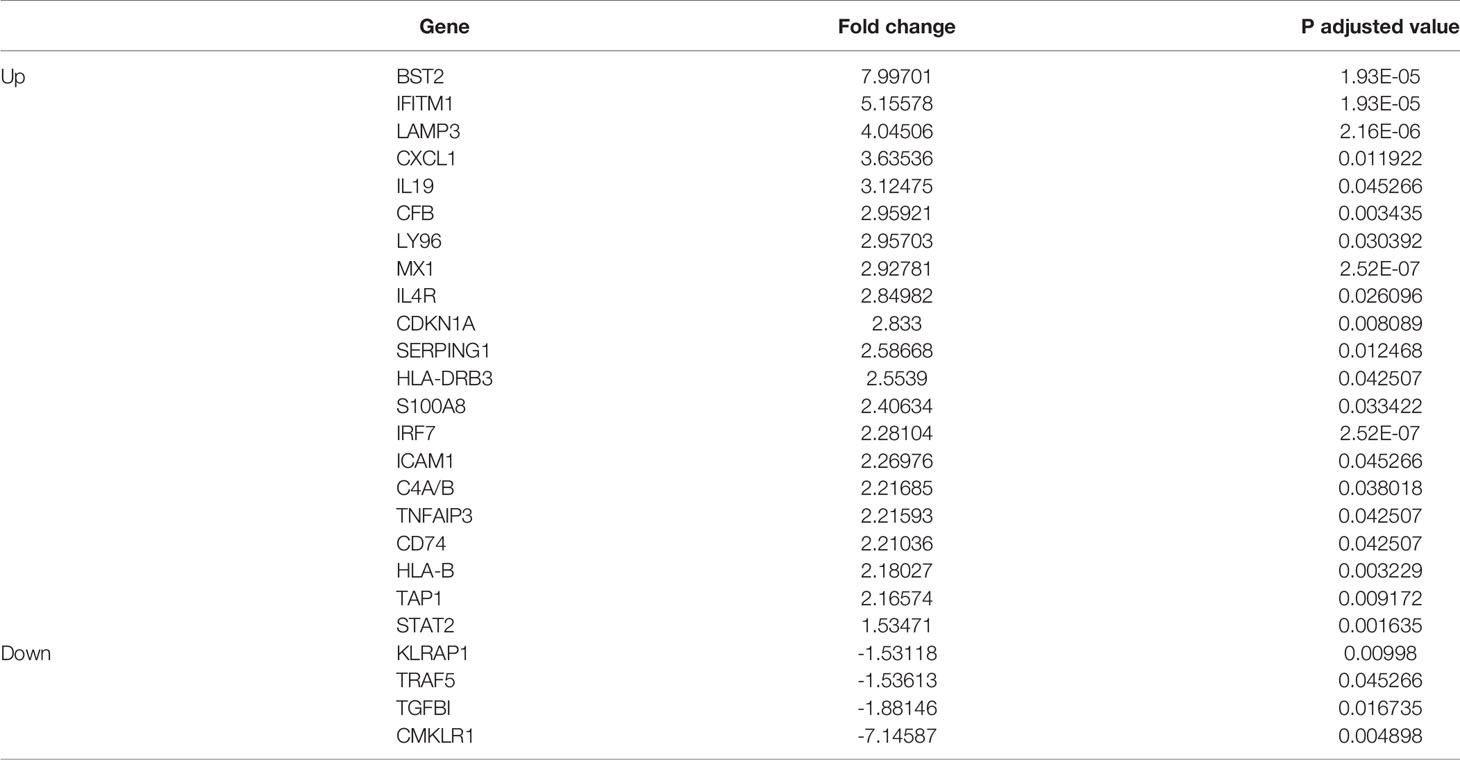The image size is (1460, 760).
Task: Select the IFITM1 gene cell
Action: (x=424, y=103)
